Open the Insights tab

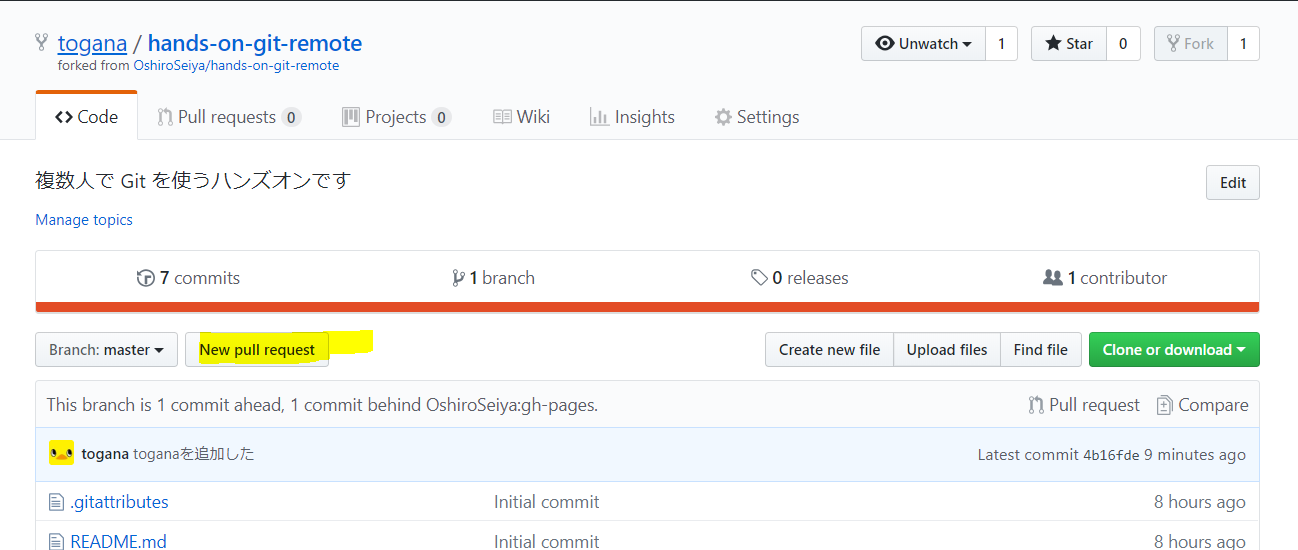coord(632,117)
